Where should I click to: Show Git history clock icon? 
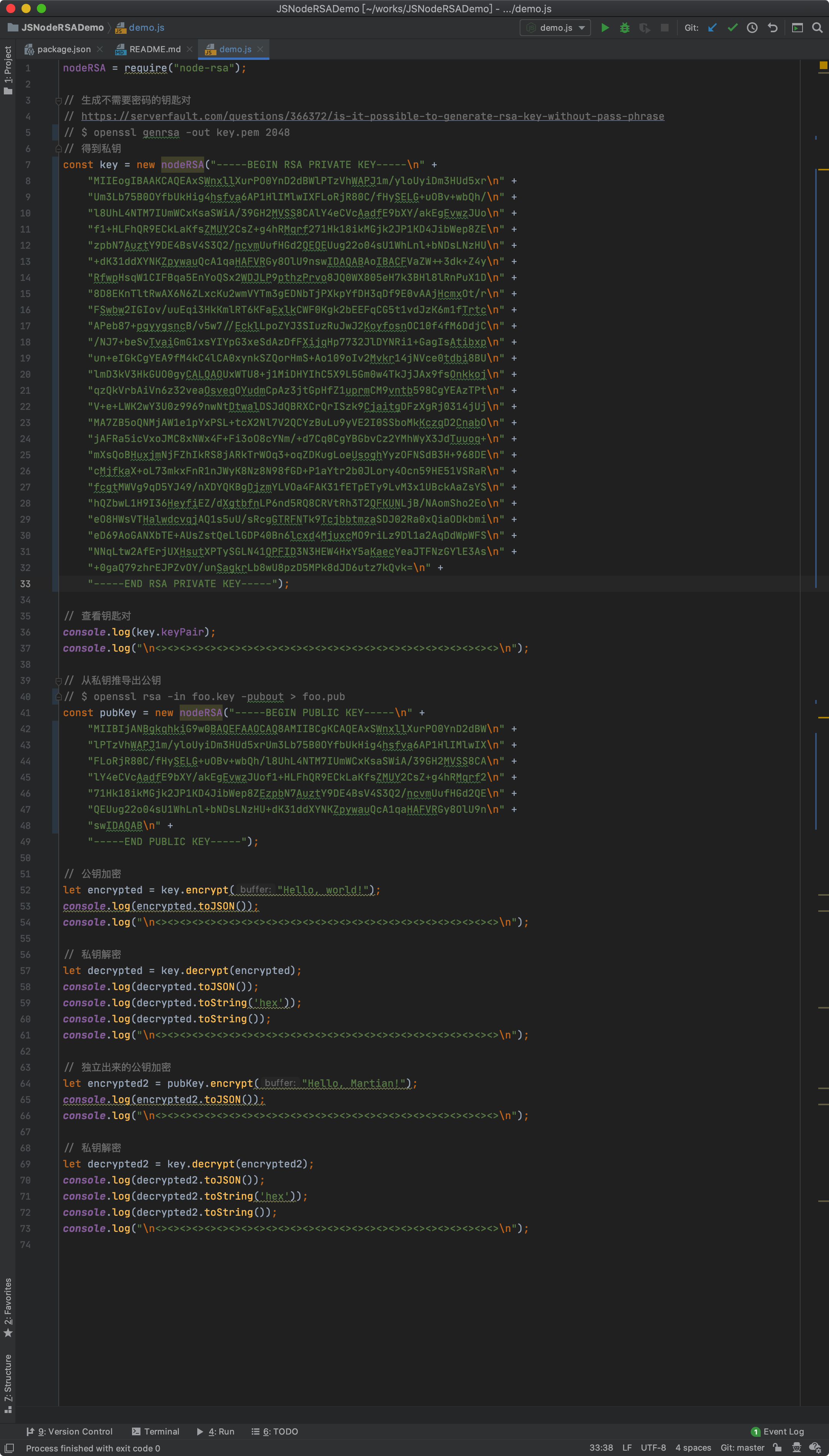coord(752,27)
